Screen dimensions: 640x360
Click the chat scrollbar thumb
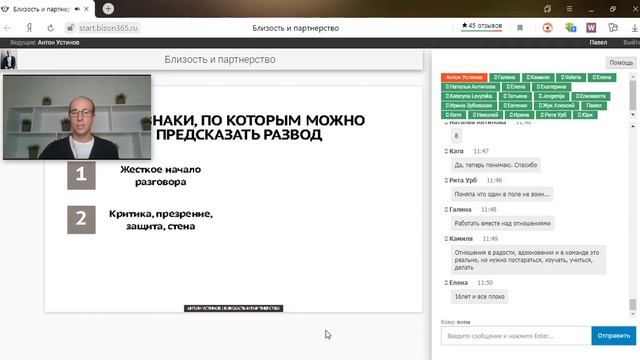point(633,304)
